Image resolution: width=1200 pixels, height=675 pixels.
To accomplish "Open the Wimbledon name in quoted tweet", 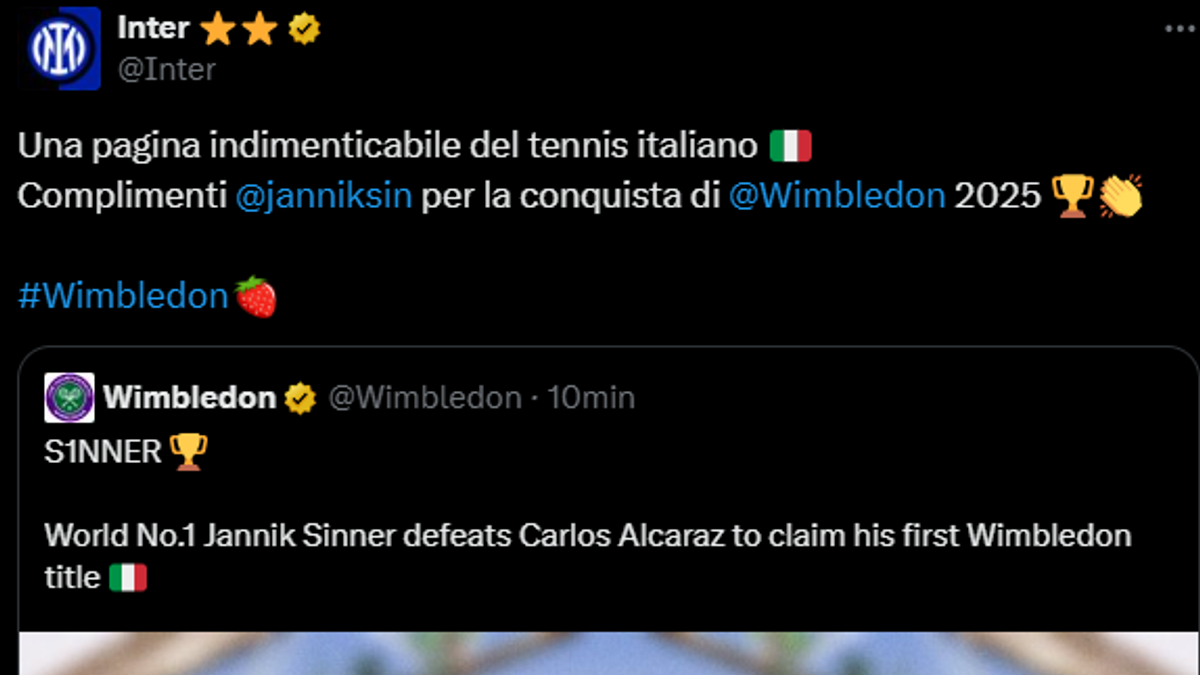I will (x=190, y=398).
